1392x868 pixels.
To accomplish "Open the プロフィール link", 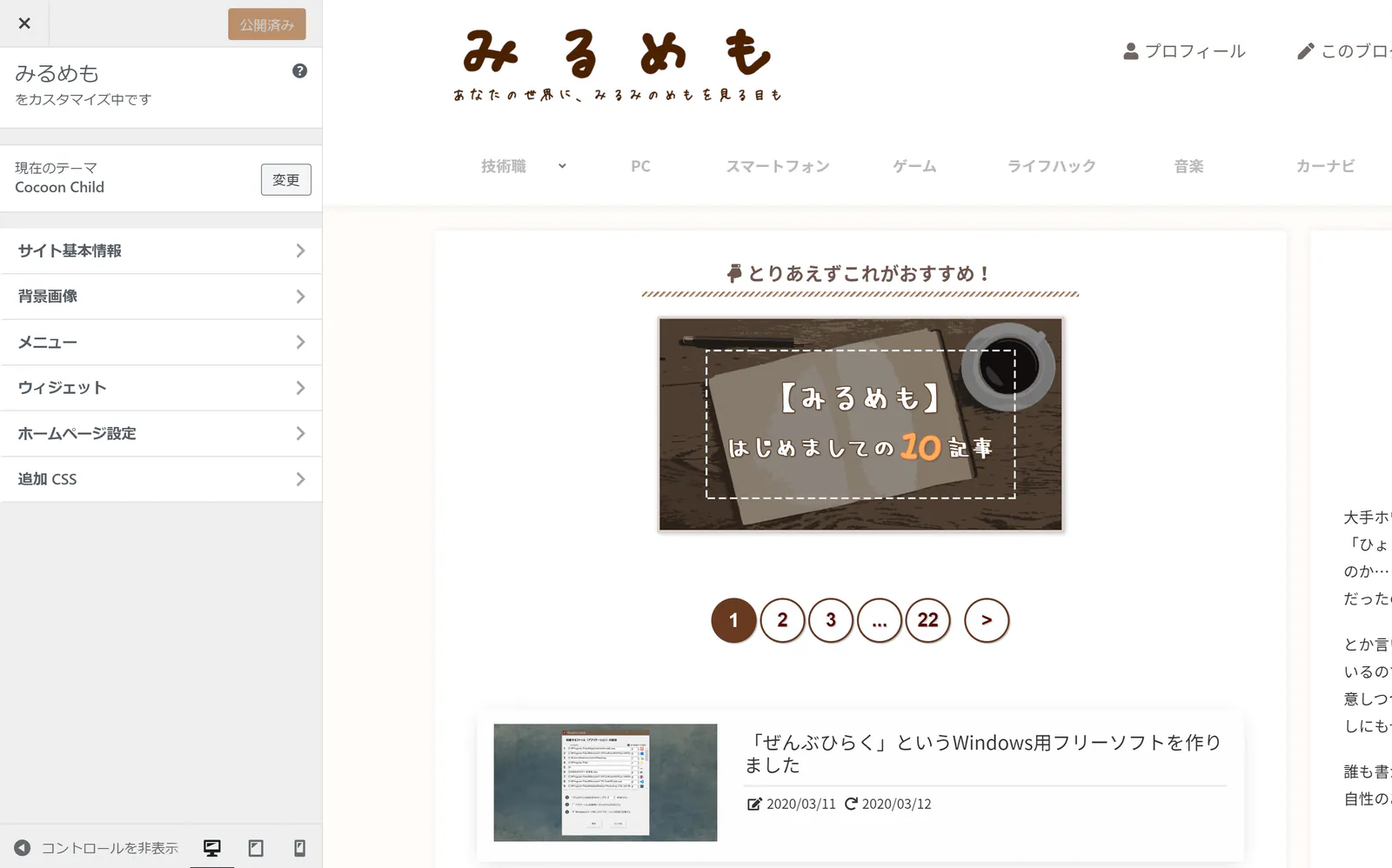I will 1195,51.
